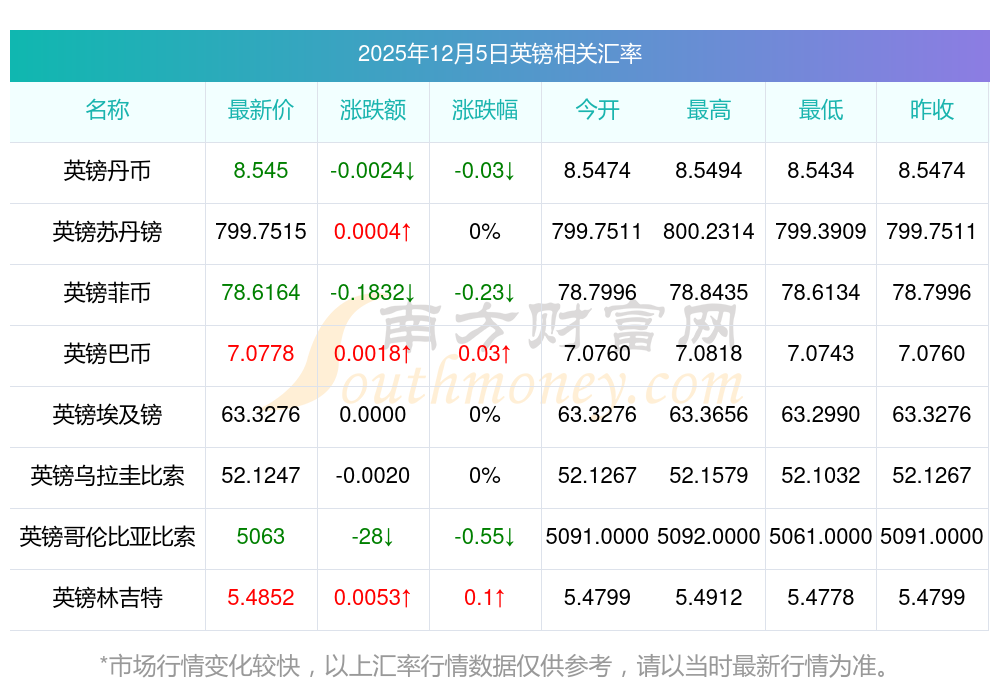Click the 2025年12月5日英镑相关汇率 title banner

click(499, 54)
